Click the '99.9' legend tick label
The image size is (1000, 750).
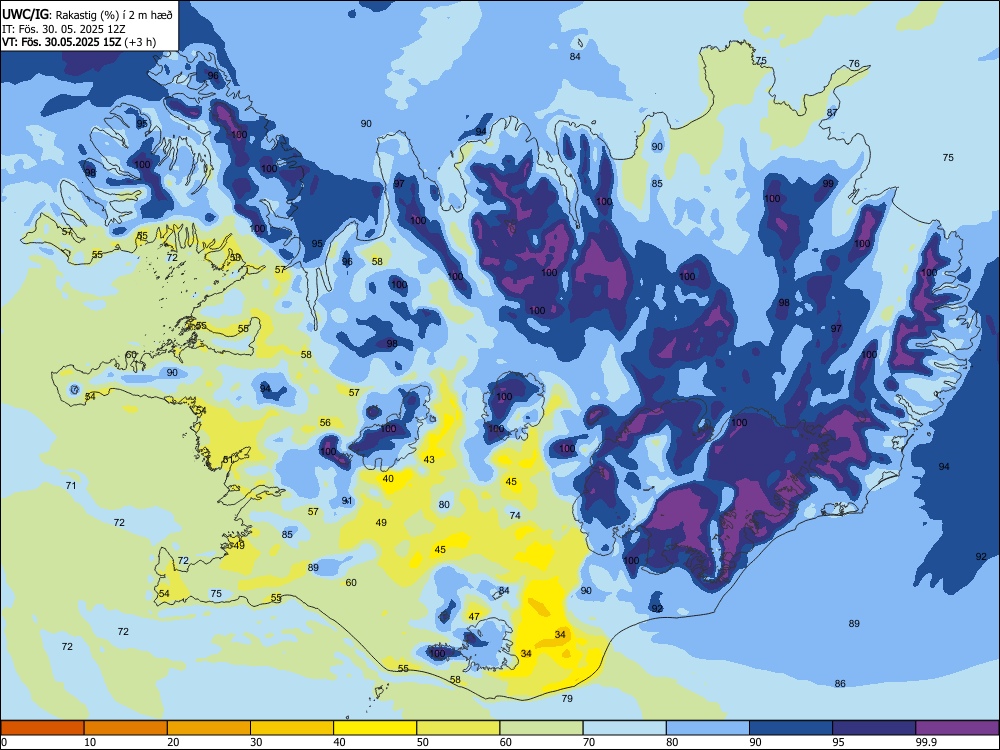click(925, 742)
